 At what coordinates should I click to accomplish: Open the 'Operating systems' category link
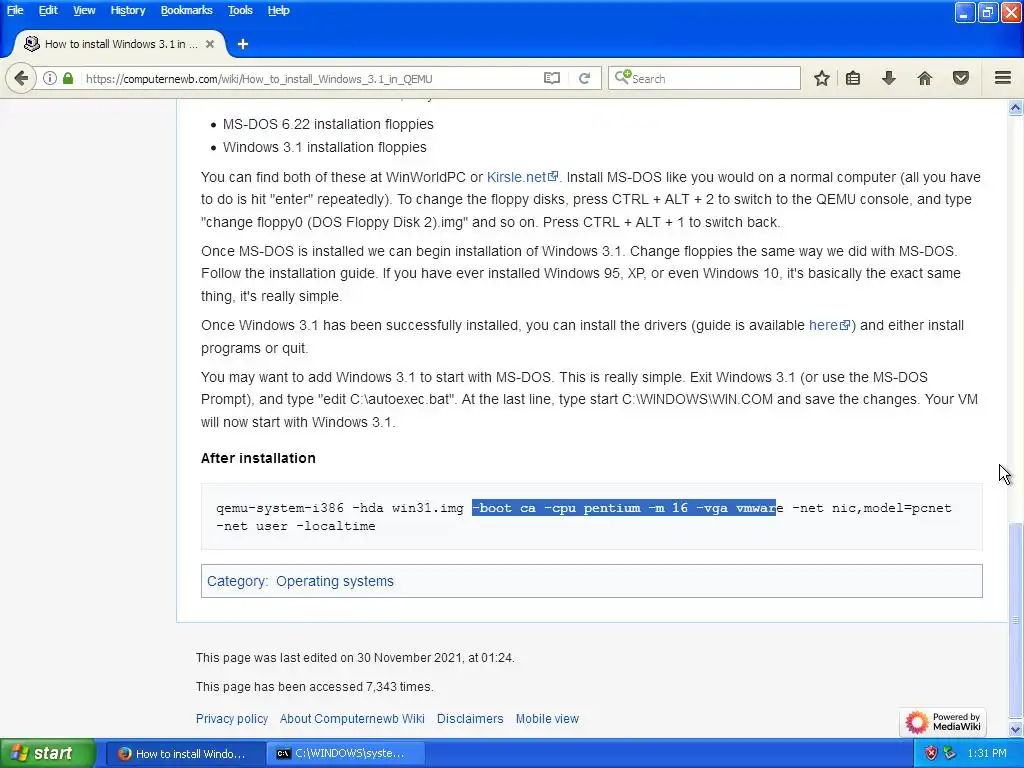click(334, 581)
